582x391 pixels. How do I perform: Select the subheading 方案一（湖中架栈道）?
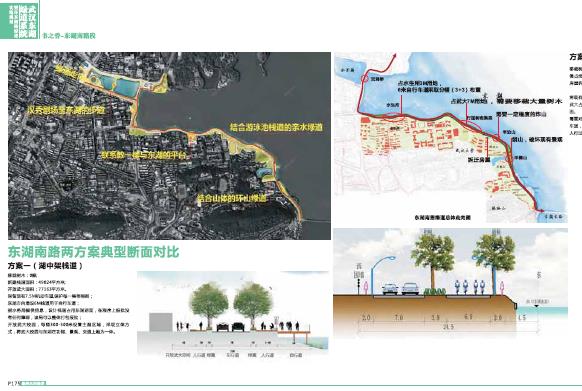(x=45, y=266)
